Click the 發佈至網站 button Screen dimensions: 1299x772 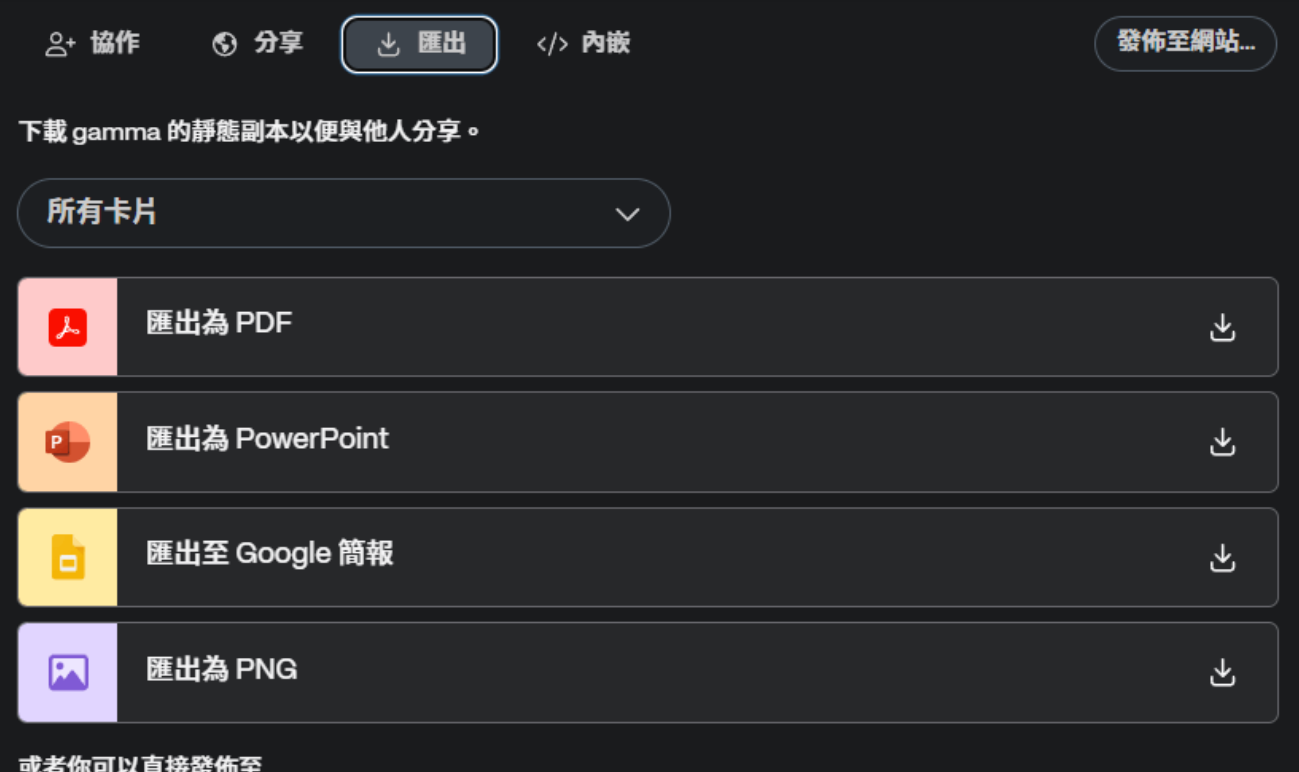point(1185,43)
